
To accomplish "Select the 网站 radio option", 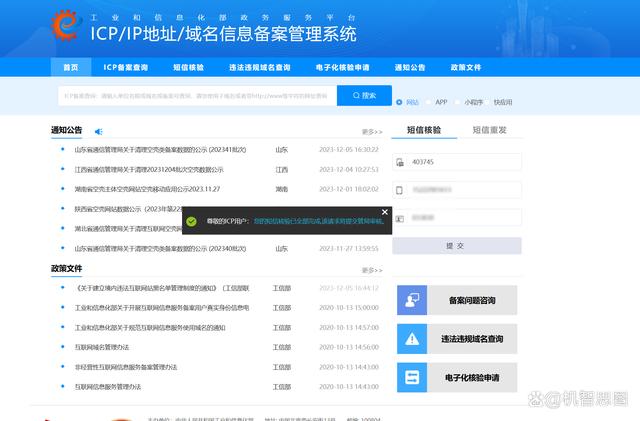I will click(x=401, y=102).
